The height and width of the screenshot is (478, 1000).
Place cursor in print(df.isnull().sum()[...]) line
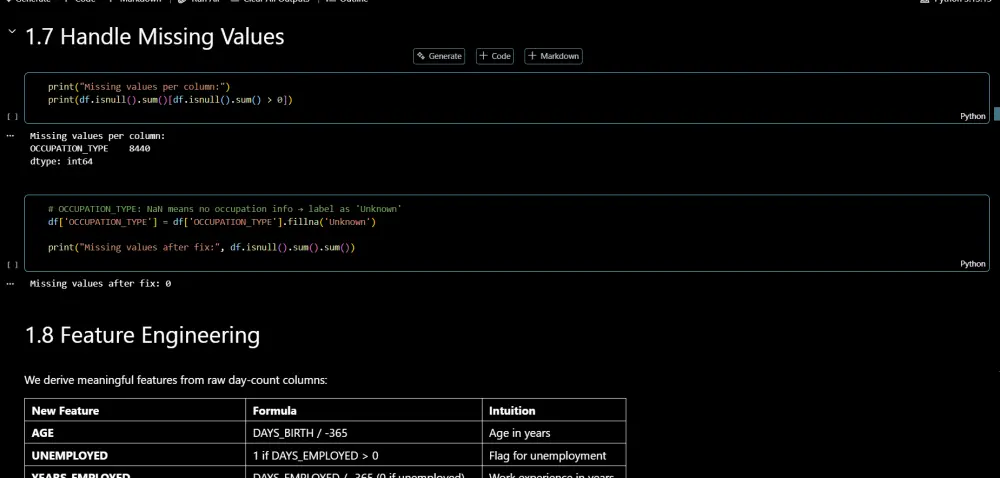coord(170,99)
